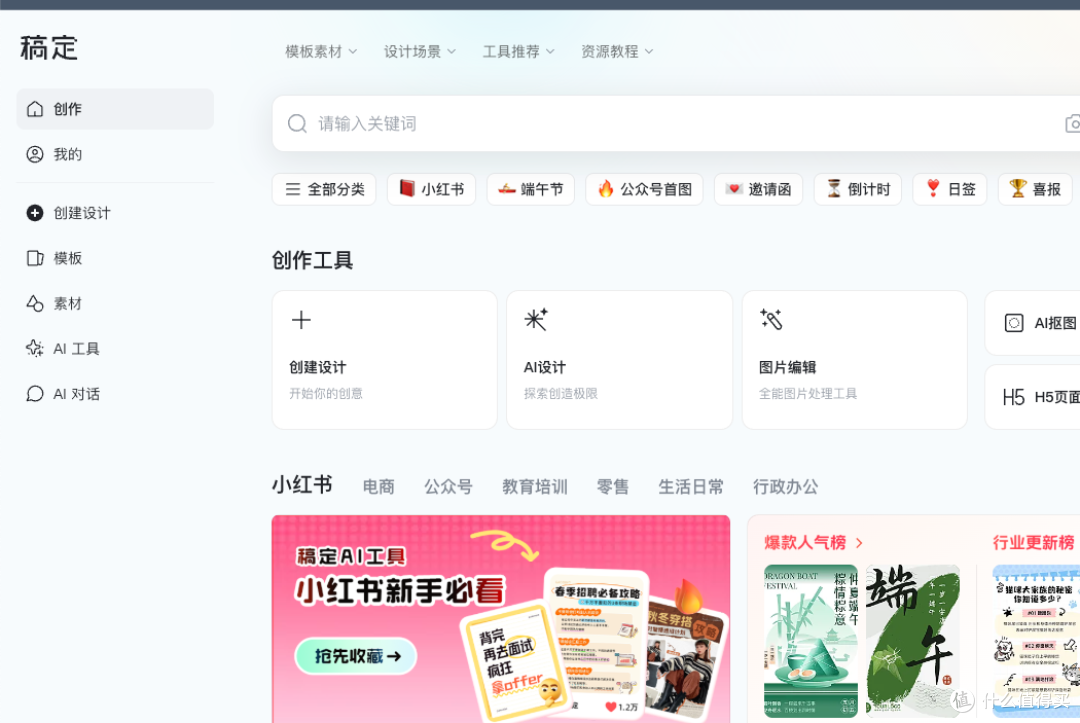Click the 探索创造极限 subtitle
The image size is (1080, 723).
coord(561,394)
